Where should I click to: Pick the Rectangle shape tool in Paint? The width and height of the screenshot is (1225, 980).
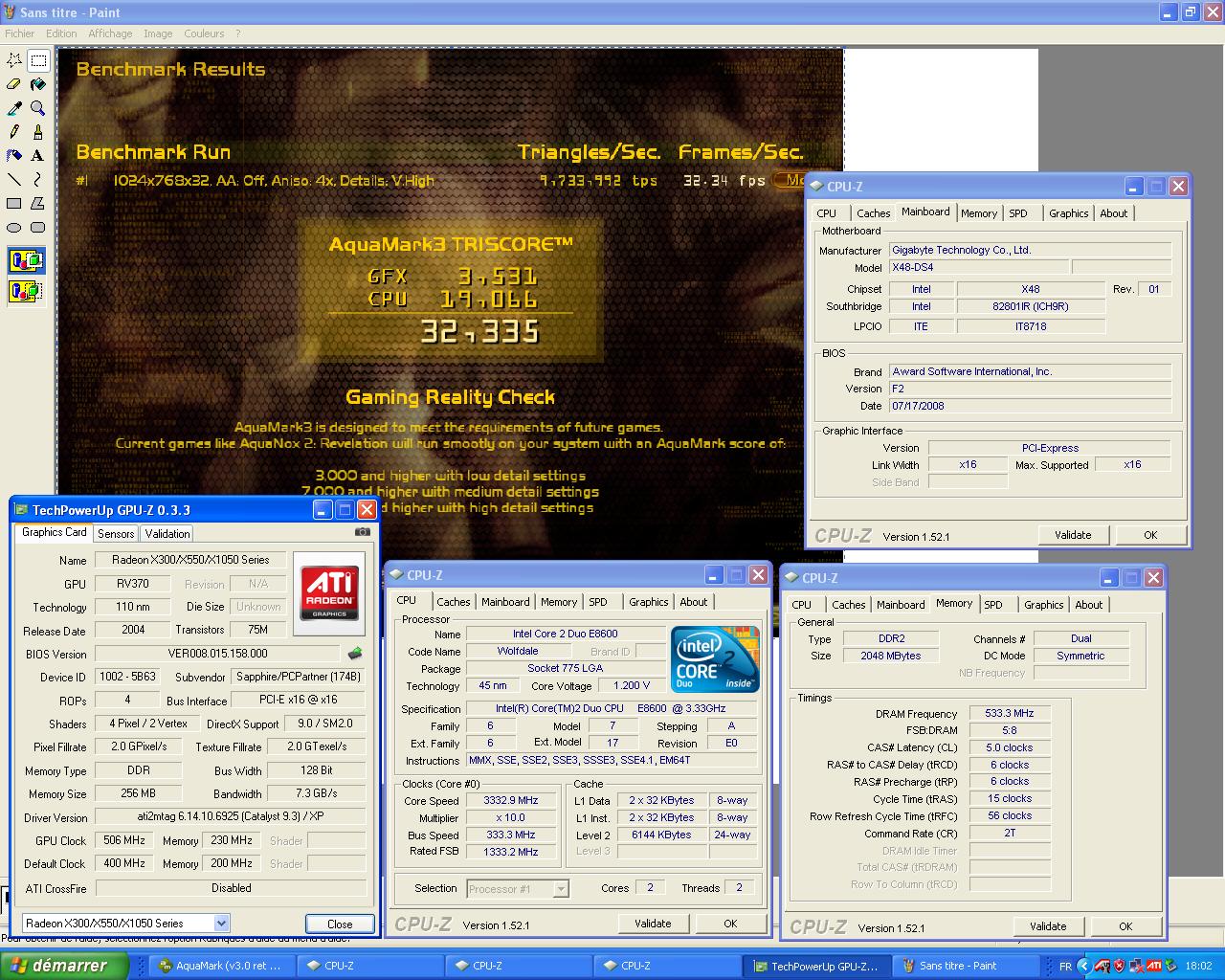tap(14, 203)
